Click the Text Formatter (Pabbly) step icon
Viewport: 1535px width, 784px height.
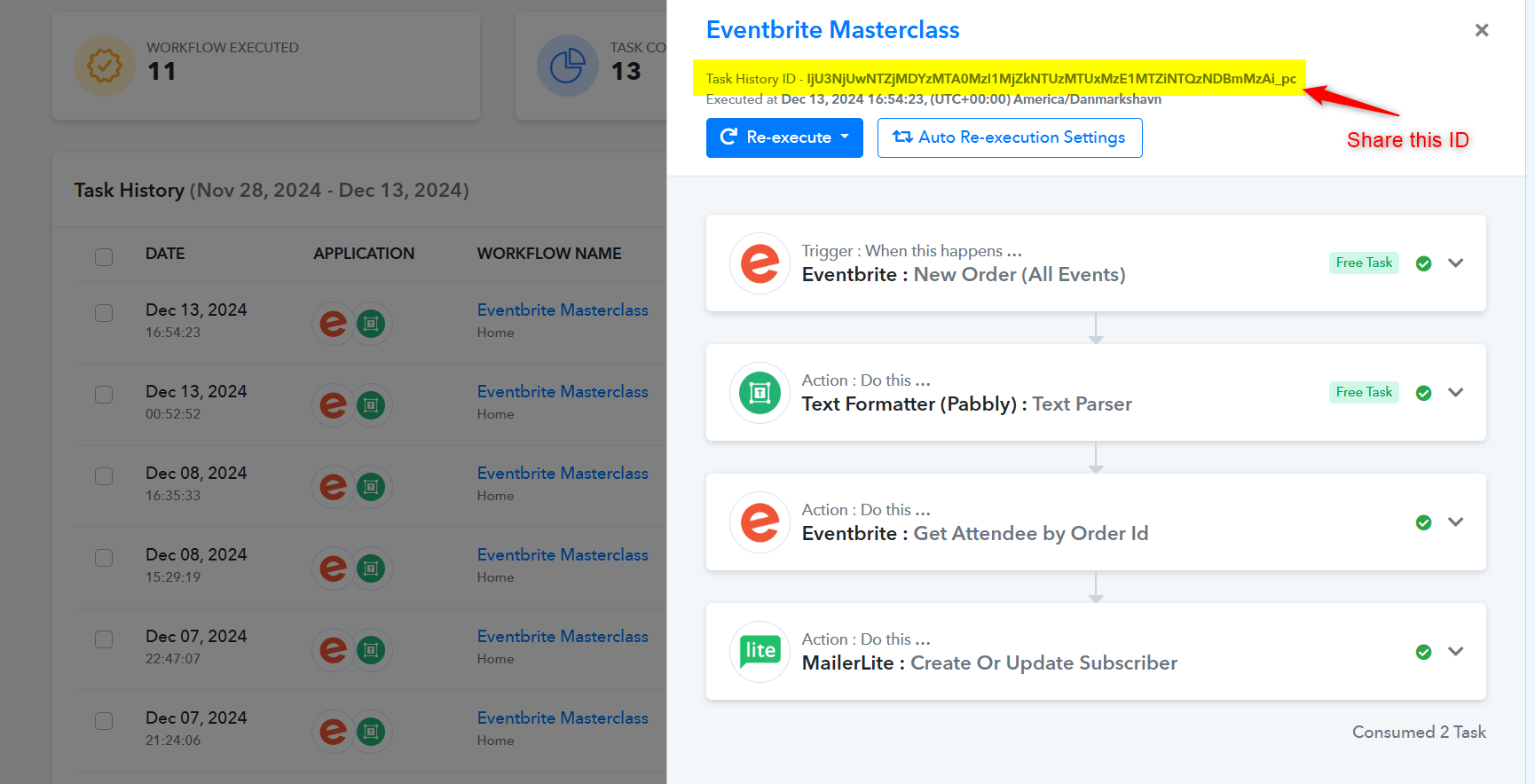(760, 393)
